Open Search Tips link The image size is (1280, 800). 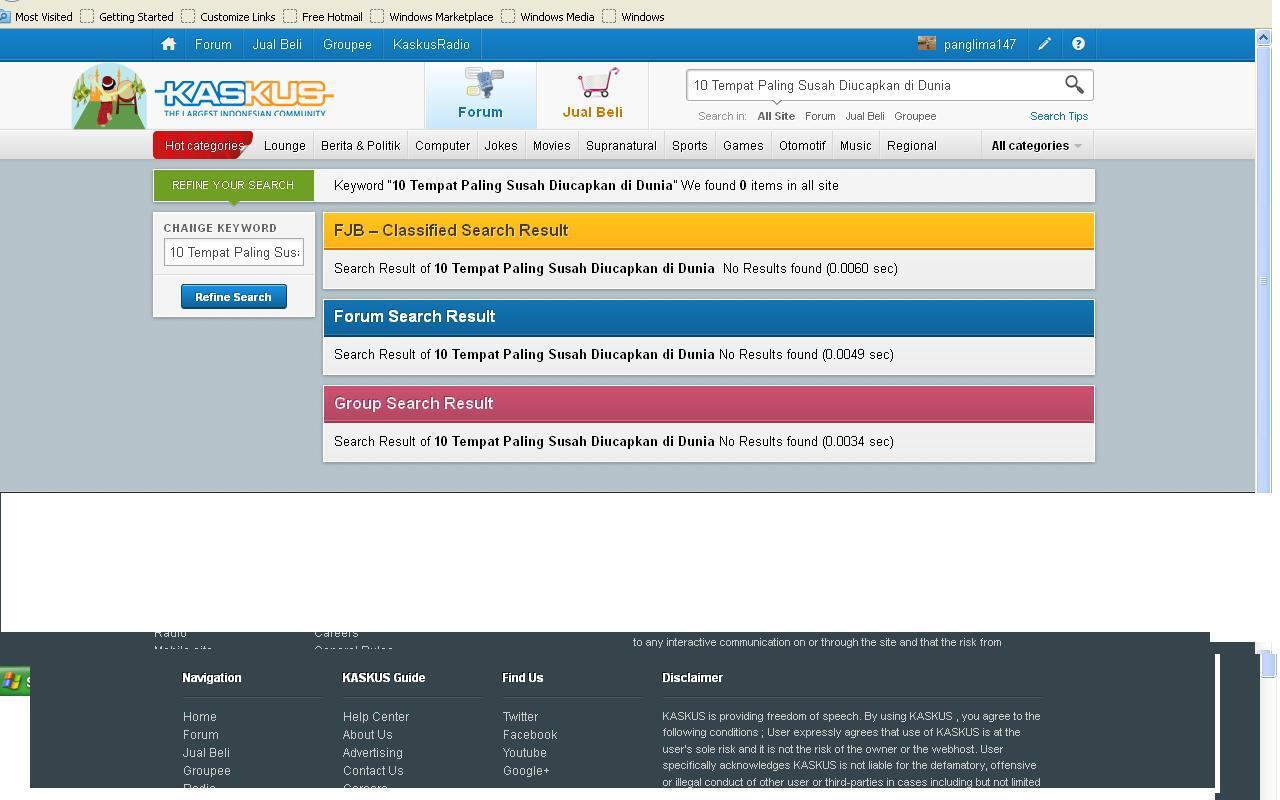(1059, 116)
